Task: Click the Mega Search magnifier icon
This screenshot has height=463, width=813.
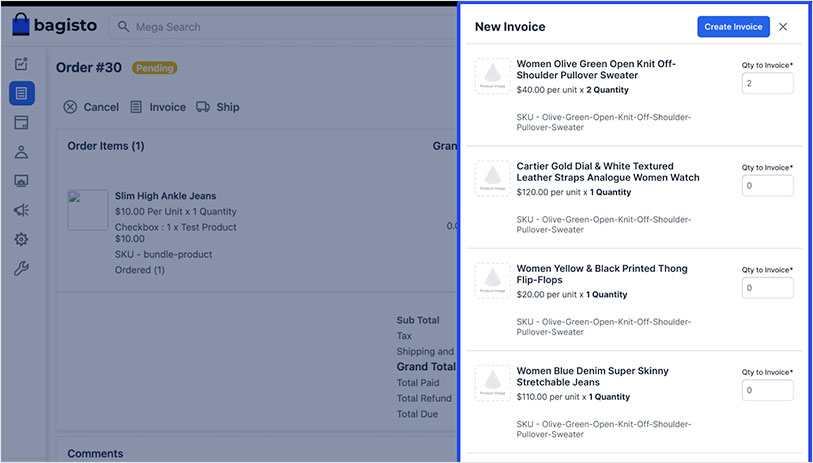Action: pyautogui.click(x=123, y=26)
